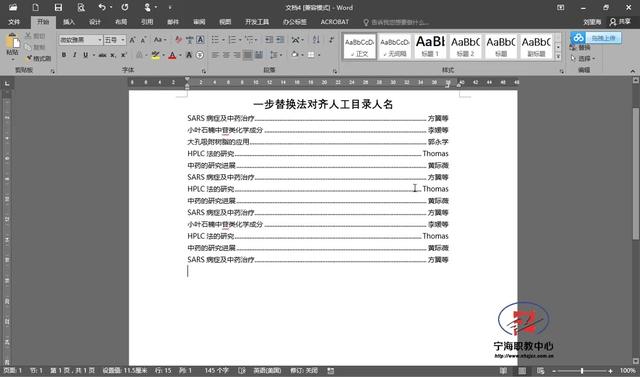Click the Align Left icon
The image size is (640, 377).
(x=216, y=55)
